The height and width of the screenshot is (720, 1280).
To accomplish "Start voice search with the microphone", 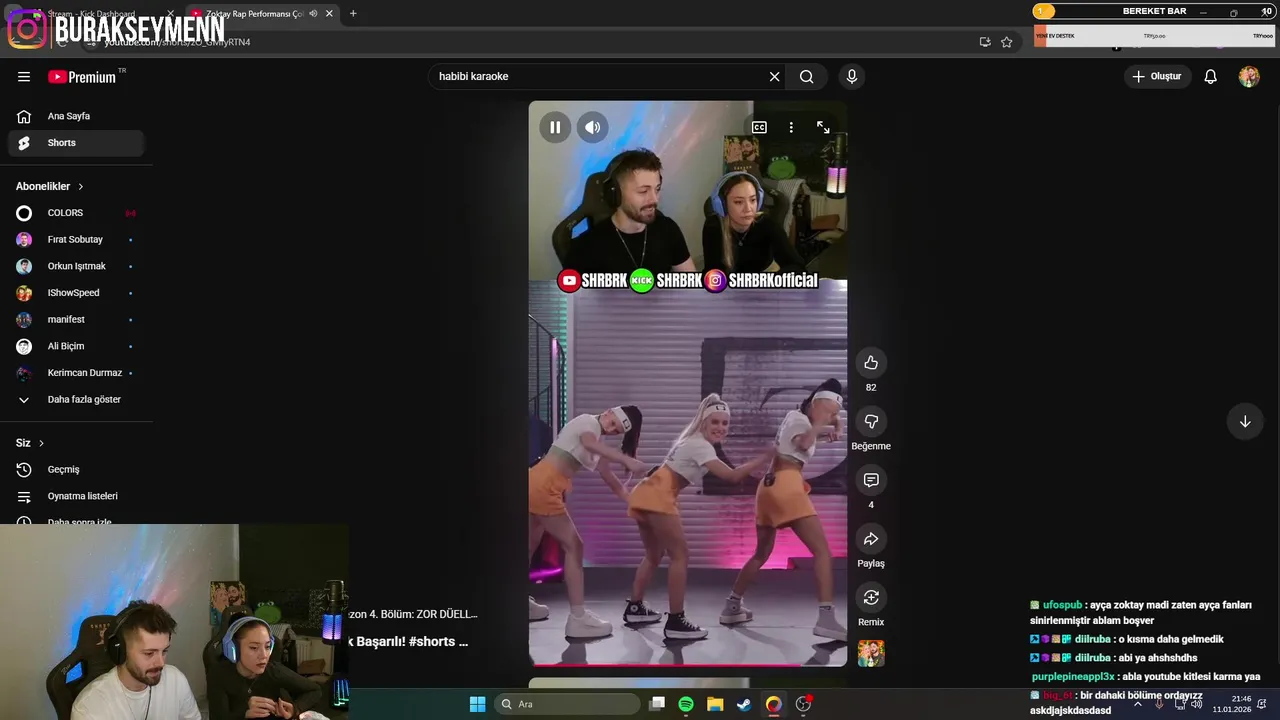I will [852, 77].
